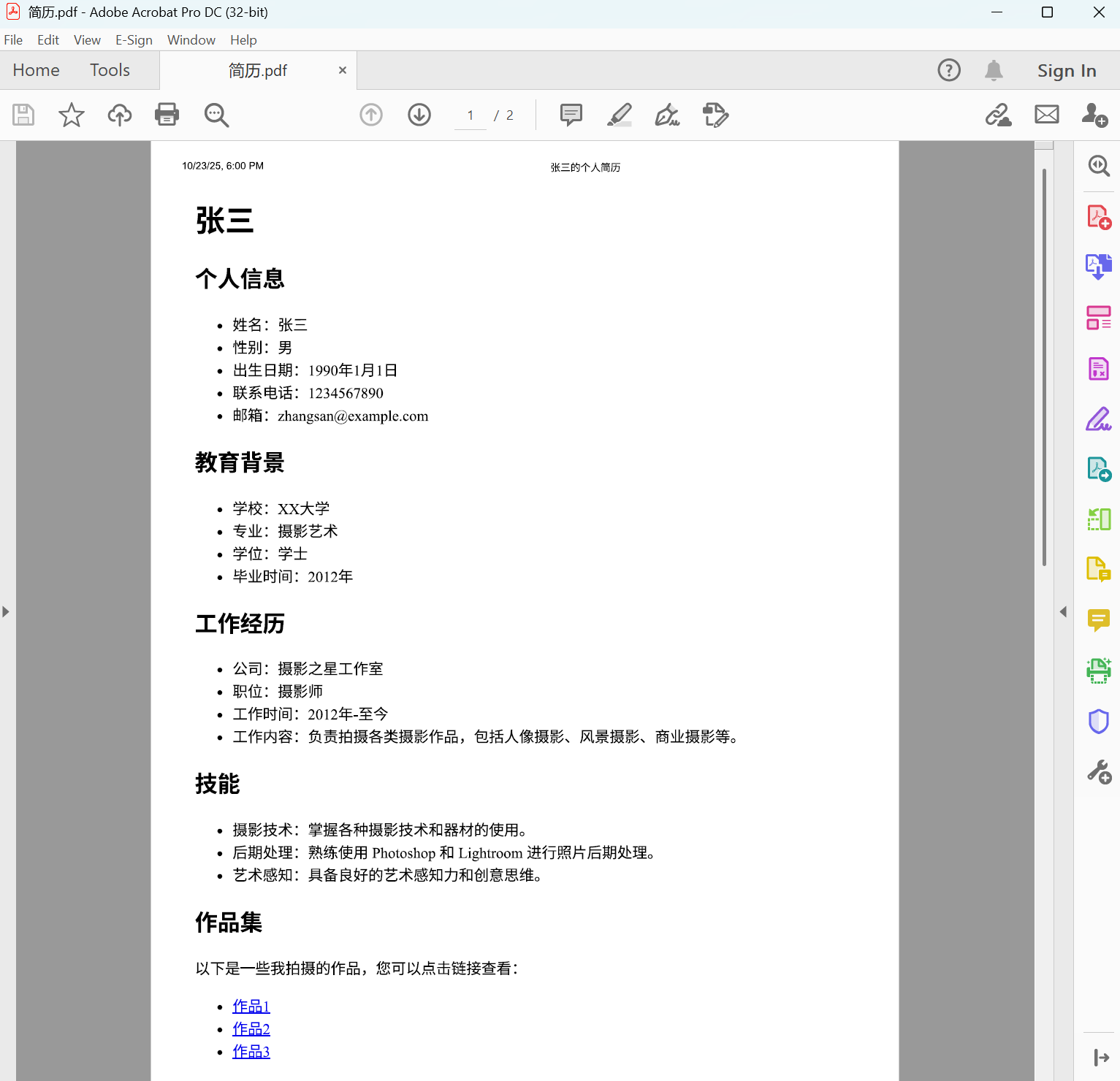The image size is (1120, 1081).
Task: Expand the left navigation pane
Action: click(x=6, y=611)
